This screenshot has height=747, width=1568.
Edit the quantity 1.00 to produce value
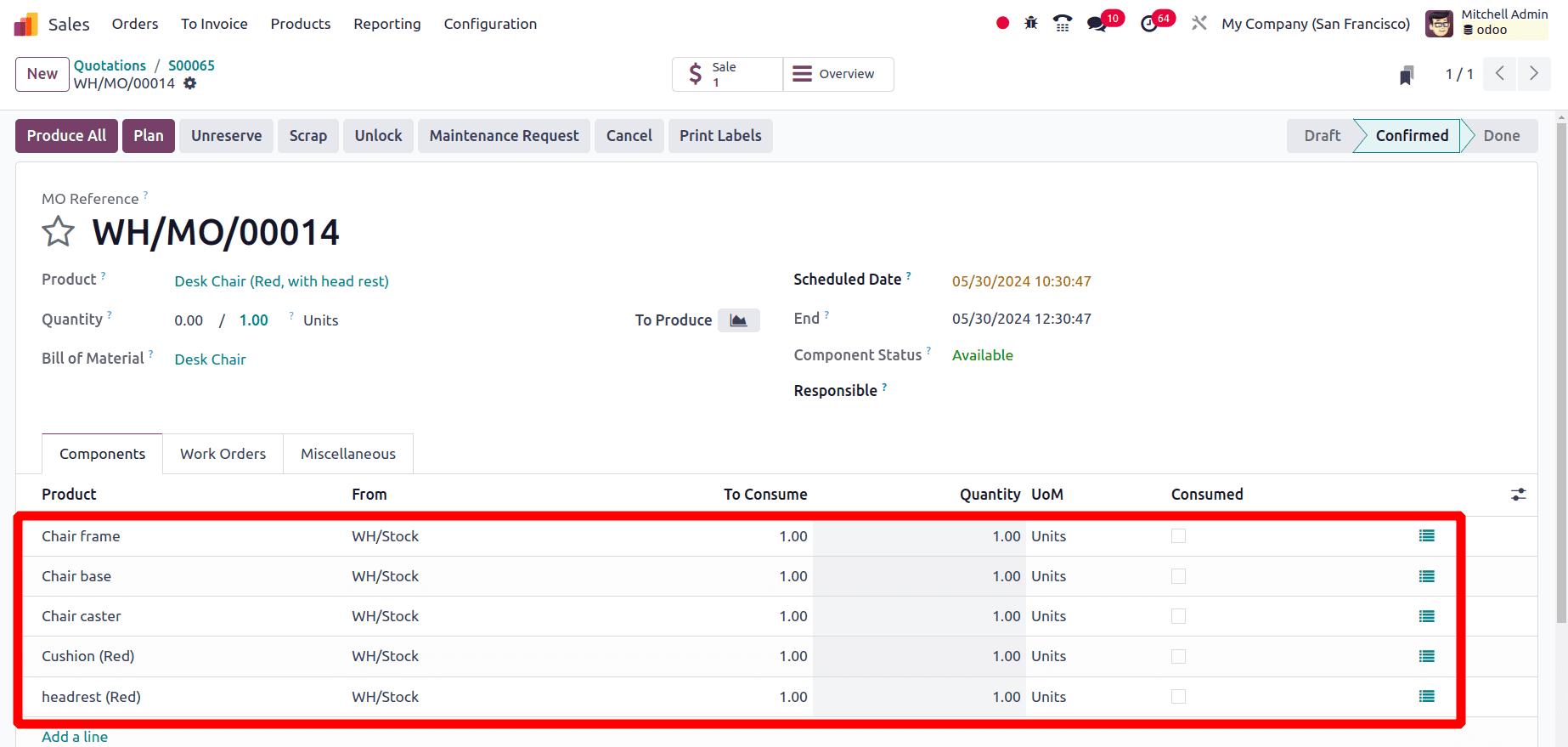coord(253,320)
